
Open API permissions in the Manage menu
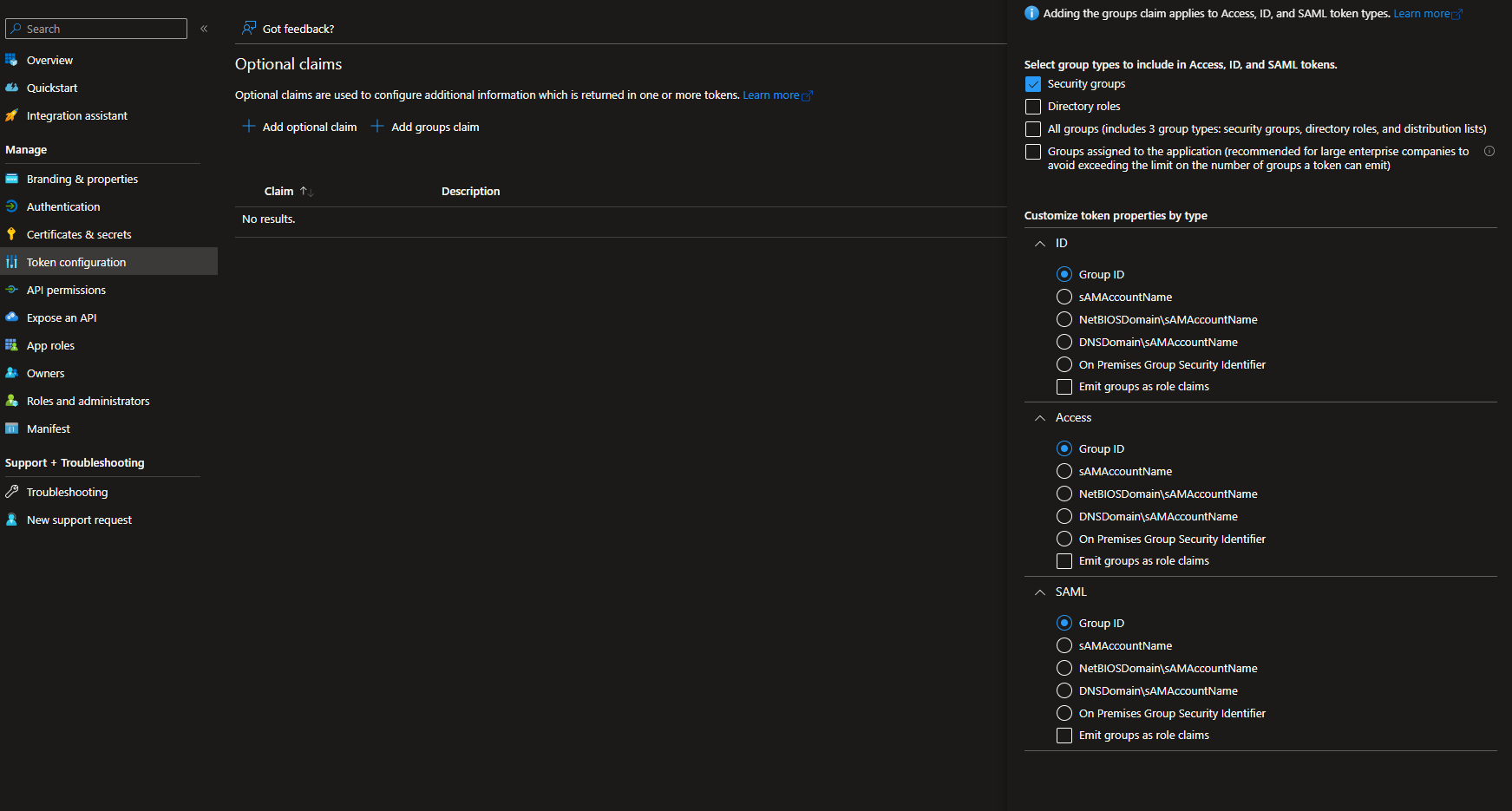(x=66, y=290)
